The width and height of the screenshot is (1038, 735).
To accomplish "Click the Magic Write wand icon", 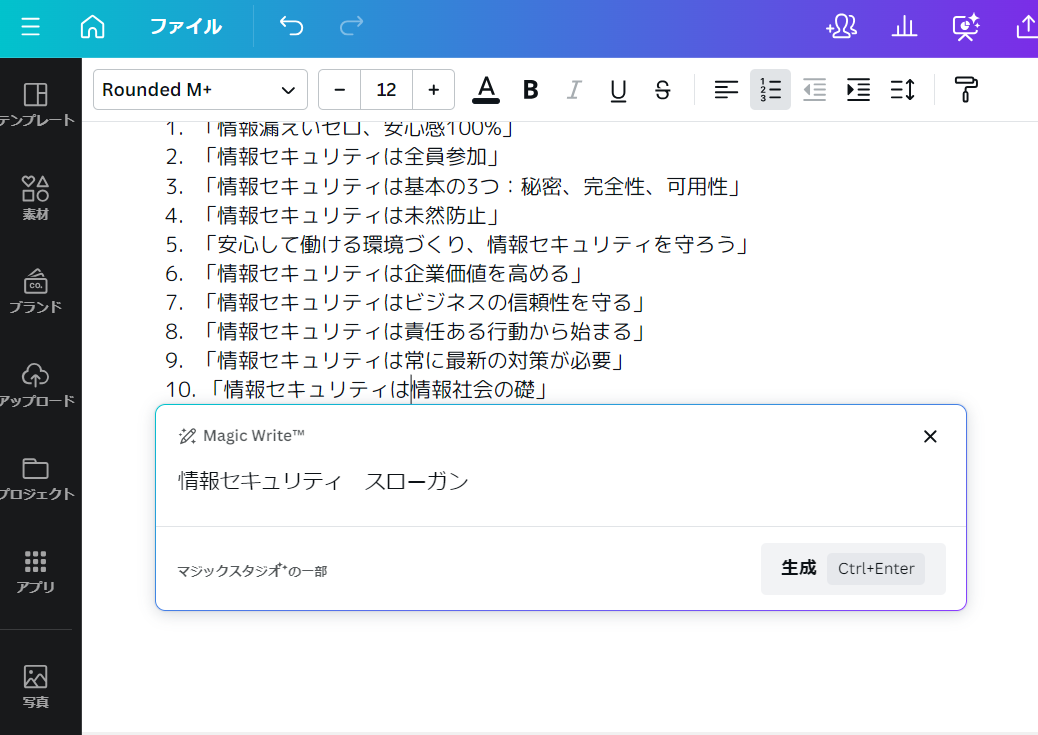I will (x=187, y=436).
